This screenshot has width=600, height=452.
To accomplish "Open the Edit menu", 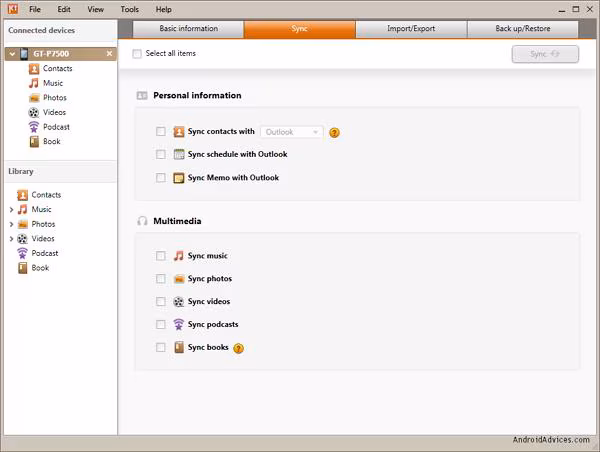I will pyautogui.click(x=64, y=9).
